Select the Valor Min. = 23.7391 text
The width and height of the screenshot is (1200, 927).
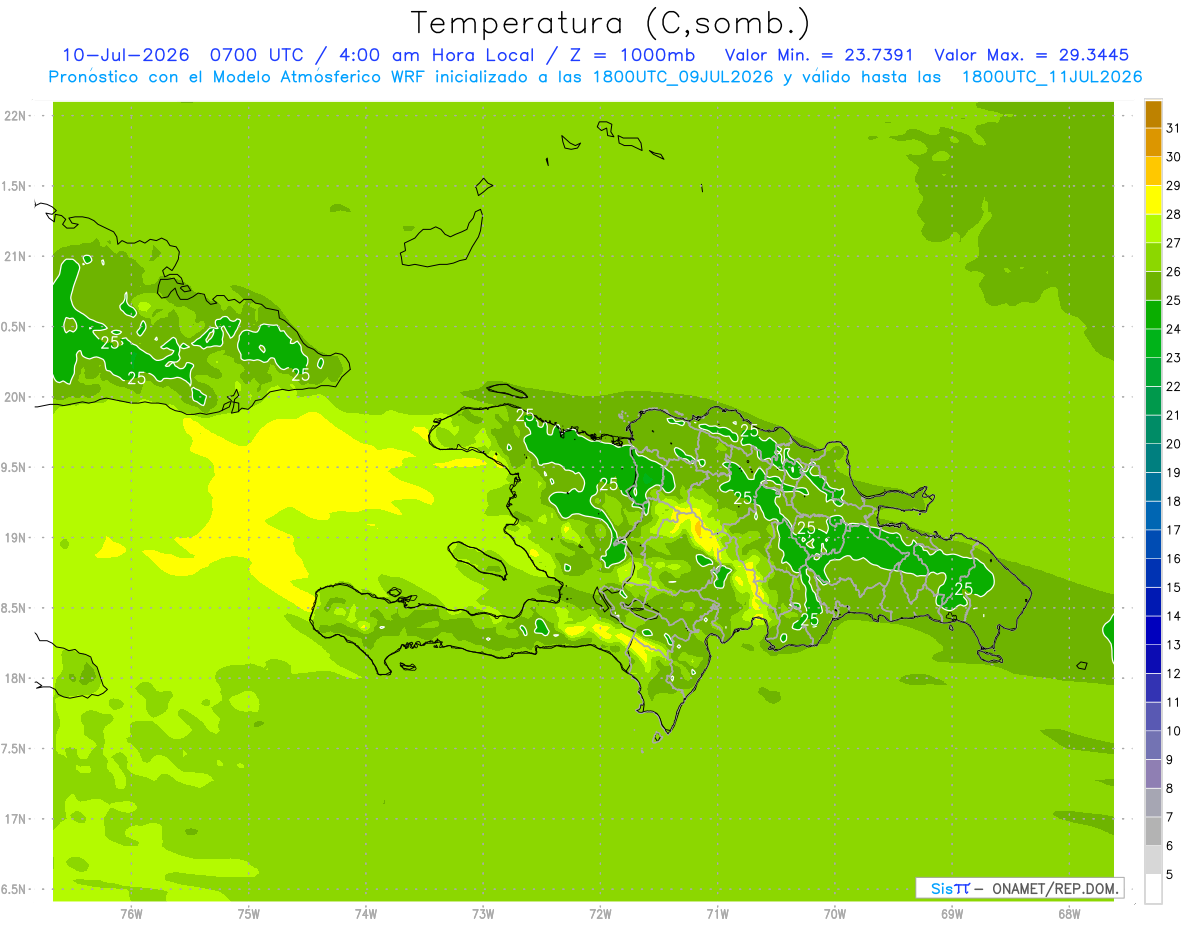(819, 55)
